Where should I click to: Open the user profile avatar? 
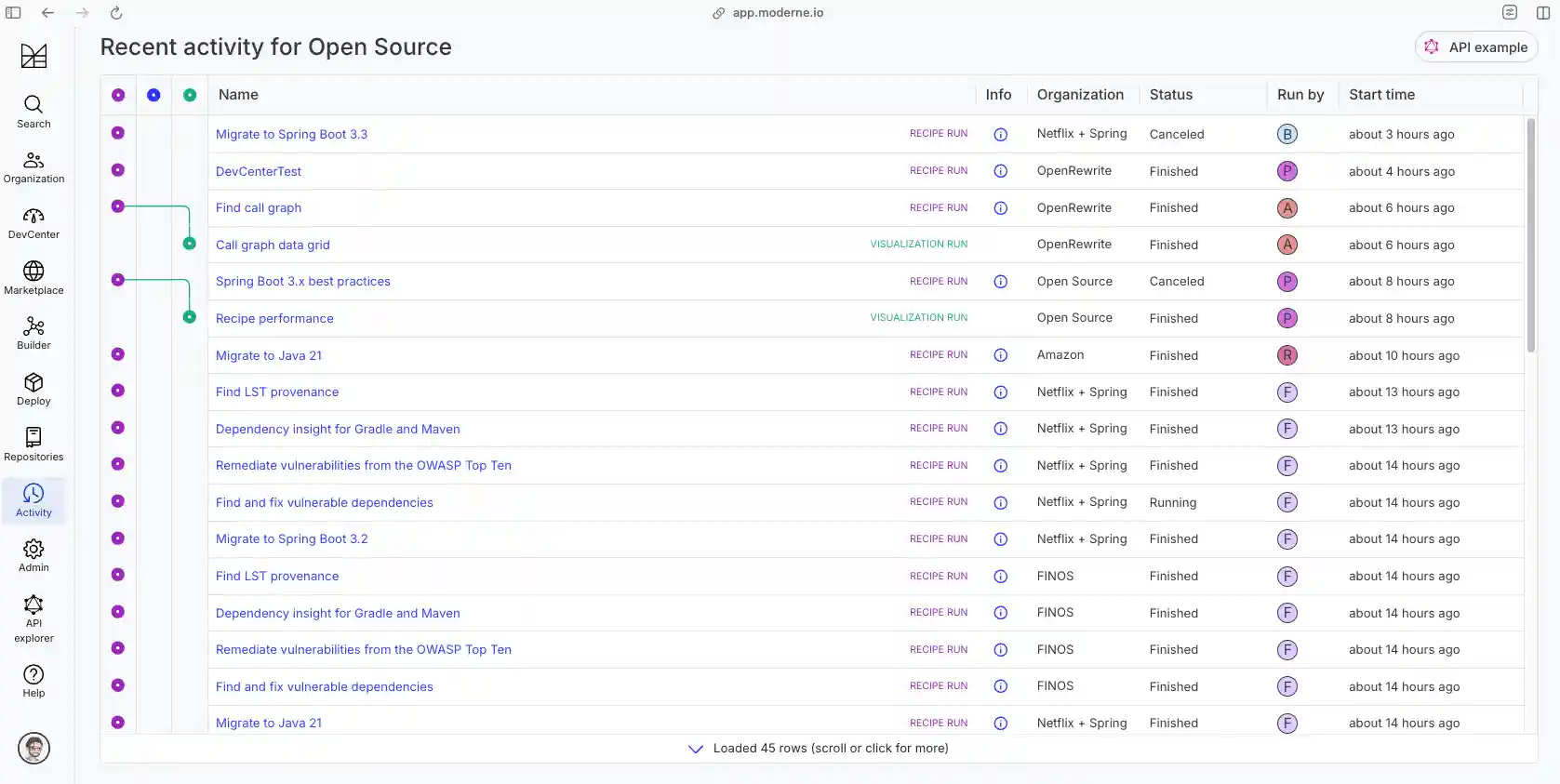pyautogui.click(x=33, y=749)
